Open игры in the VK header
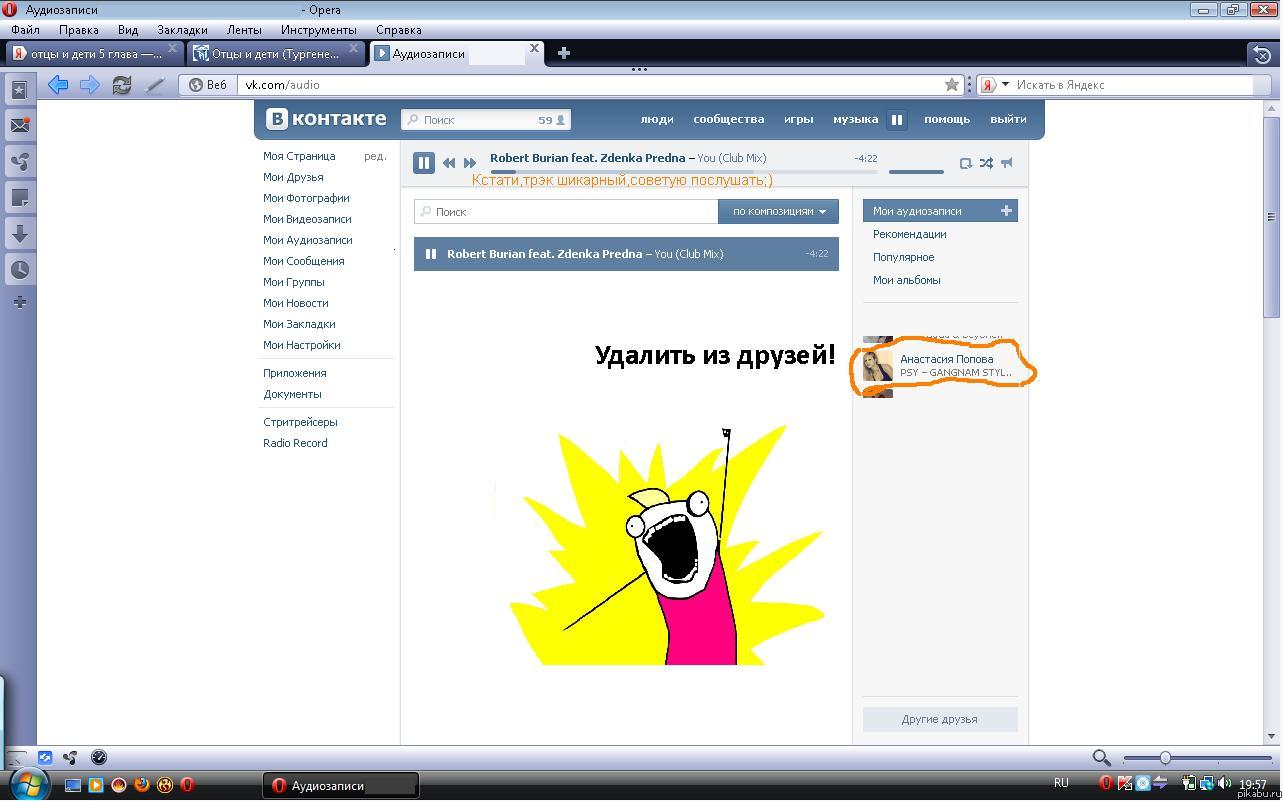Image resolution: width=1283 pixels, height=801 pixels. (x=798, y=119)
